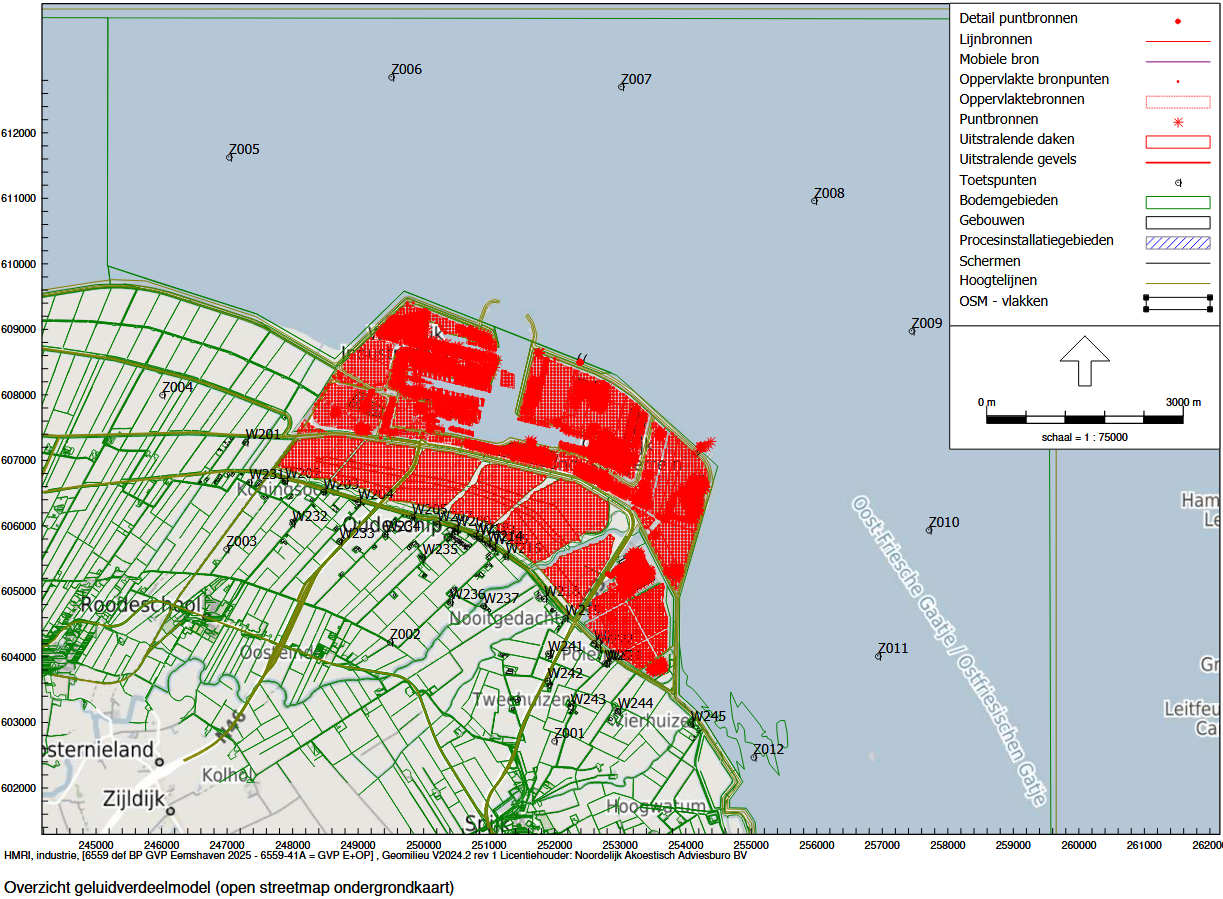The height and width of the screenshot is (899, 1223).
Task: Select assessment point Z004 on the map
Action: pyautogui.click(x=163, y=394)
